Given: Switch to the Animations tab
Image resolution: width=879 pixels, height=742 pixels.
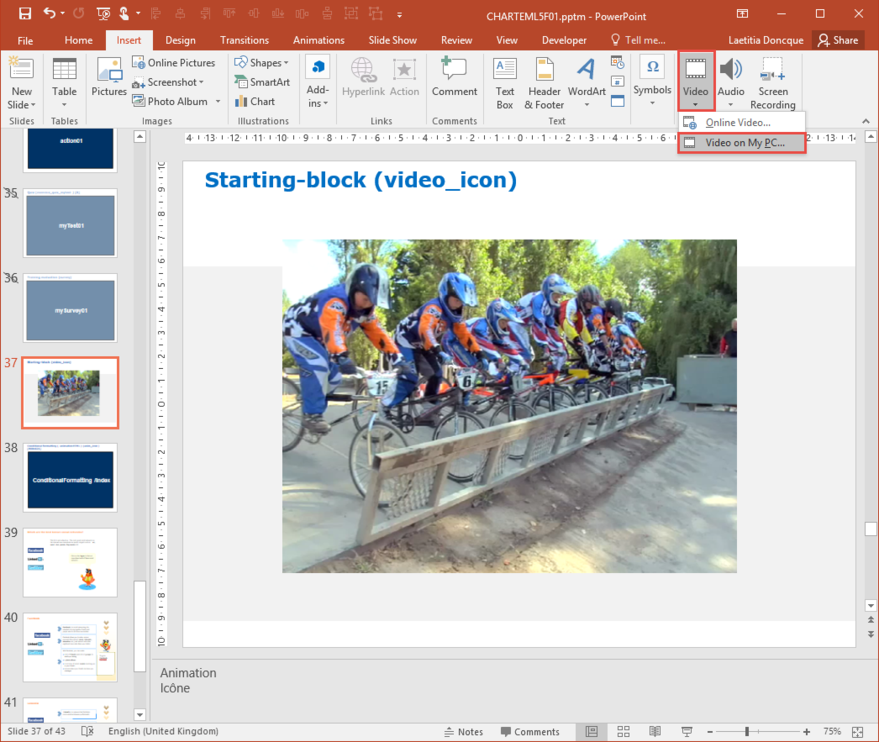Looking at the screenshot, I should [x=319, y=40].
